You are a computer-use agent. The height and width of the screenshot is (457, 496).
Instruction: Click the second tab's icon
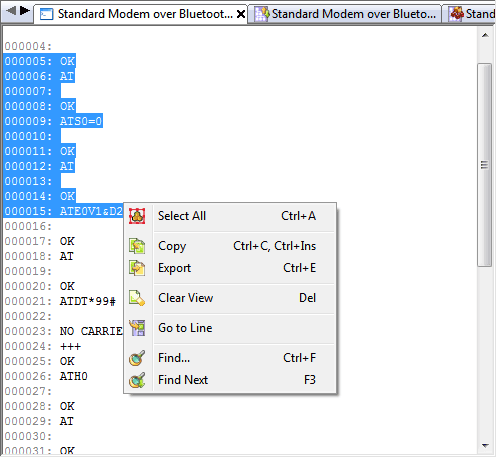262,14
